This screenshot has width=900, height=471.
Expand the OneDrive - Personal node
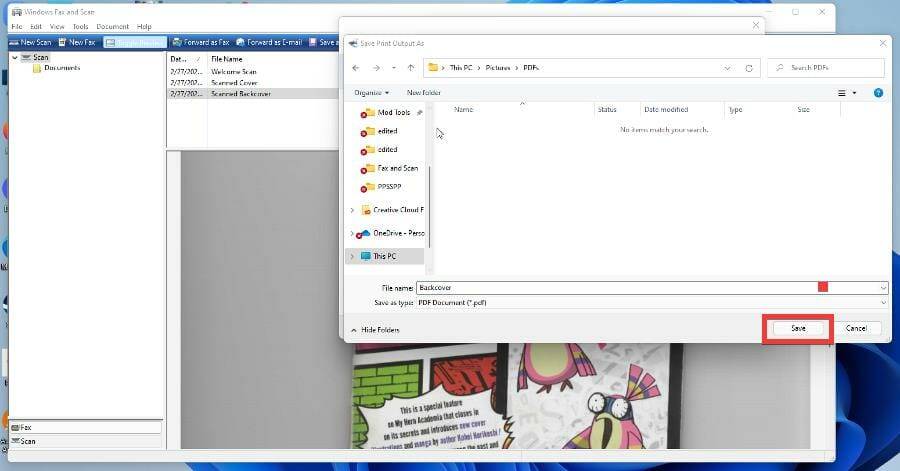(352, 233)
